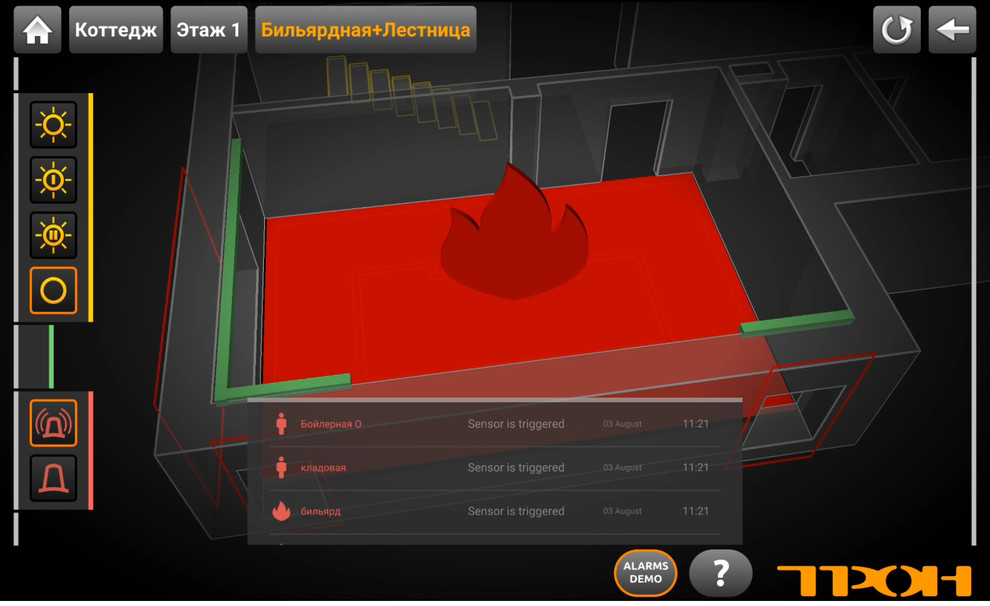Switch off alarm with silent siren icon
Screen dimensions: 990x606
53,479
